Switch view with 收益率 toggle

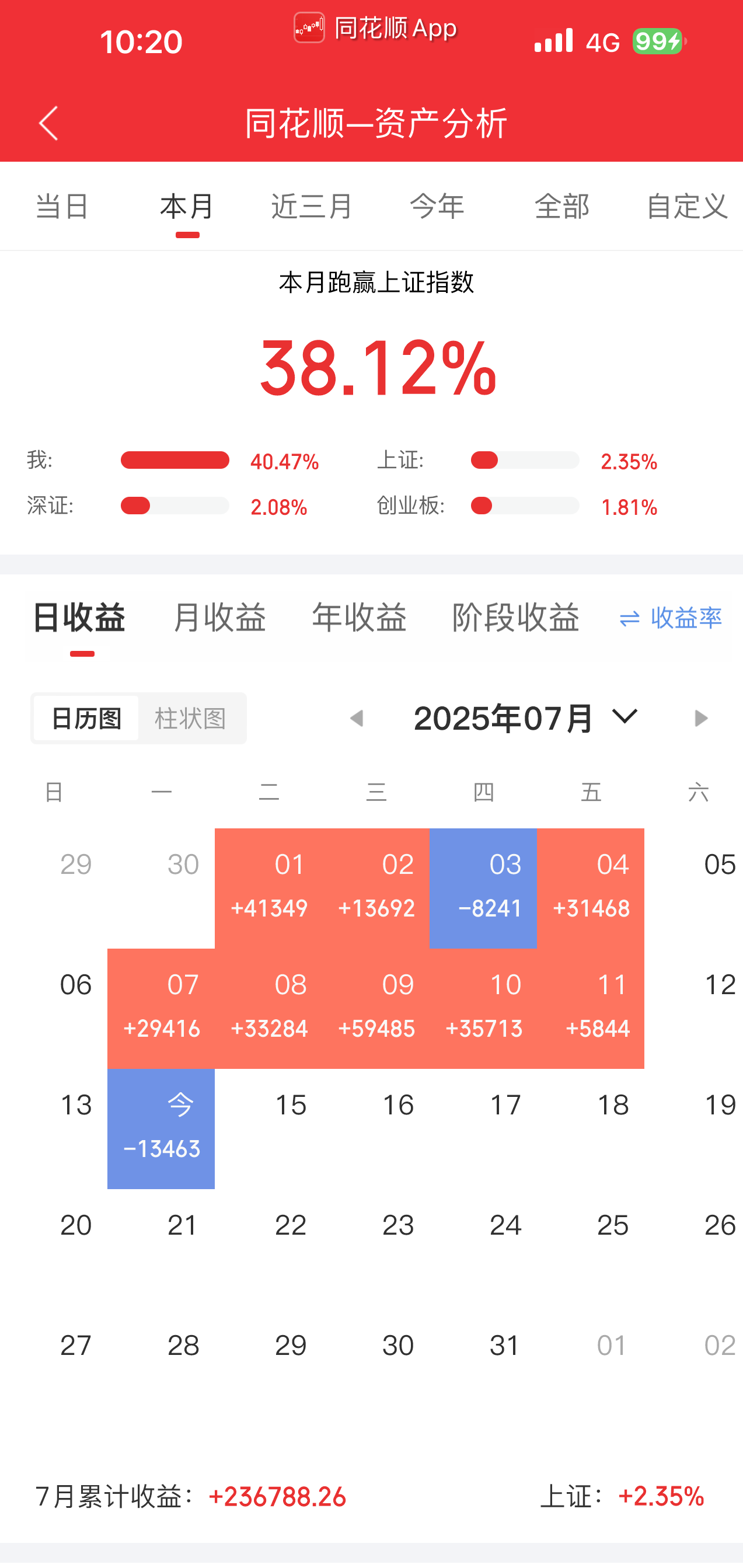671,618
